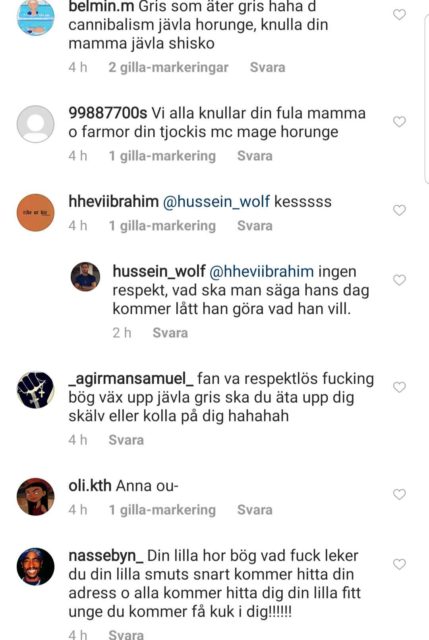Viewport: 429px width, 640px height.
Task: Open the @hheviibrahim mention link
Action: [x=261, y=271]
